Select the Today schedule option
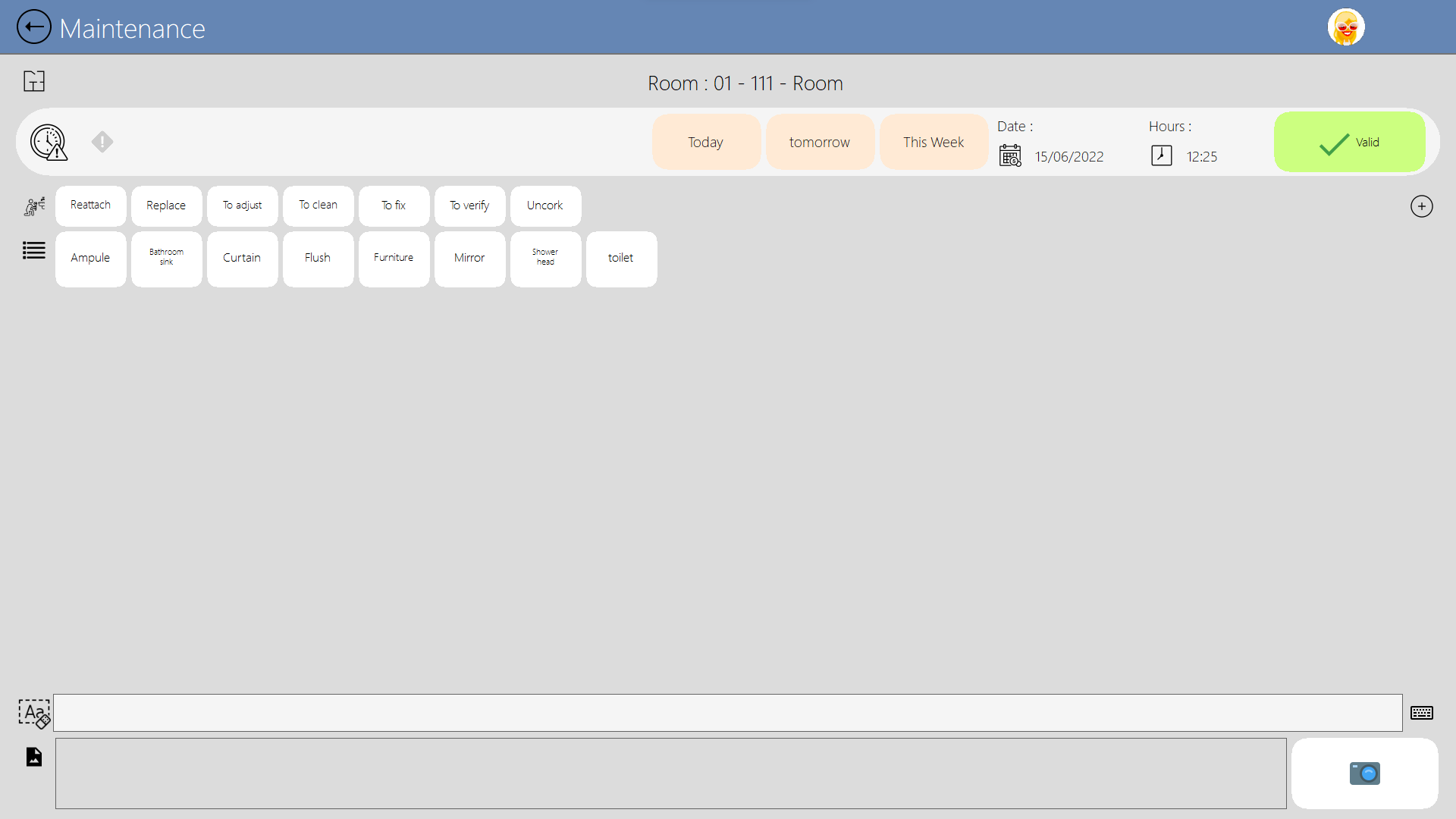This screenshot has height=819, width=1456. (x=705, y=143)
